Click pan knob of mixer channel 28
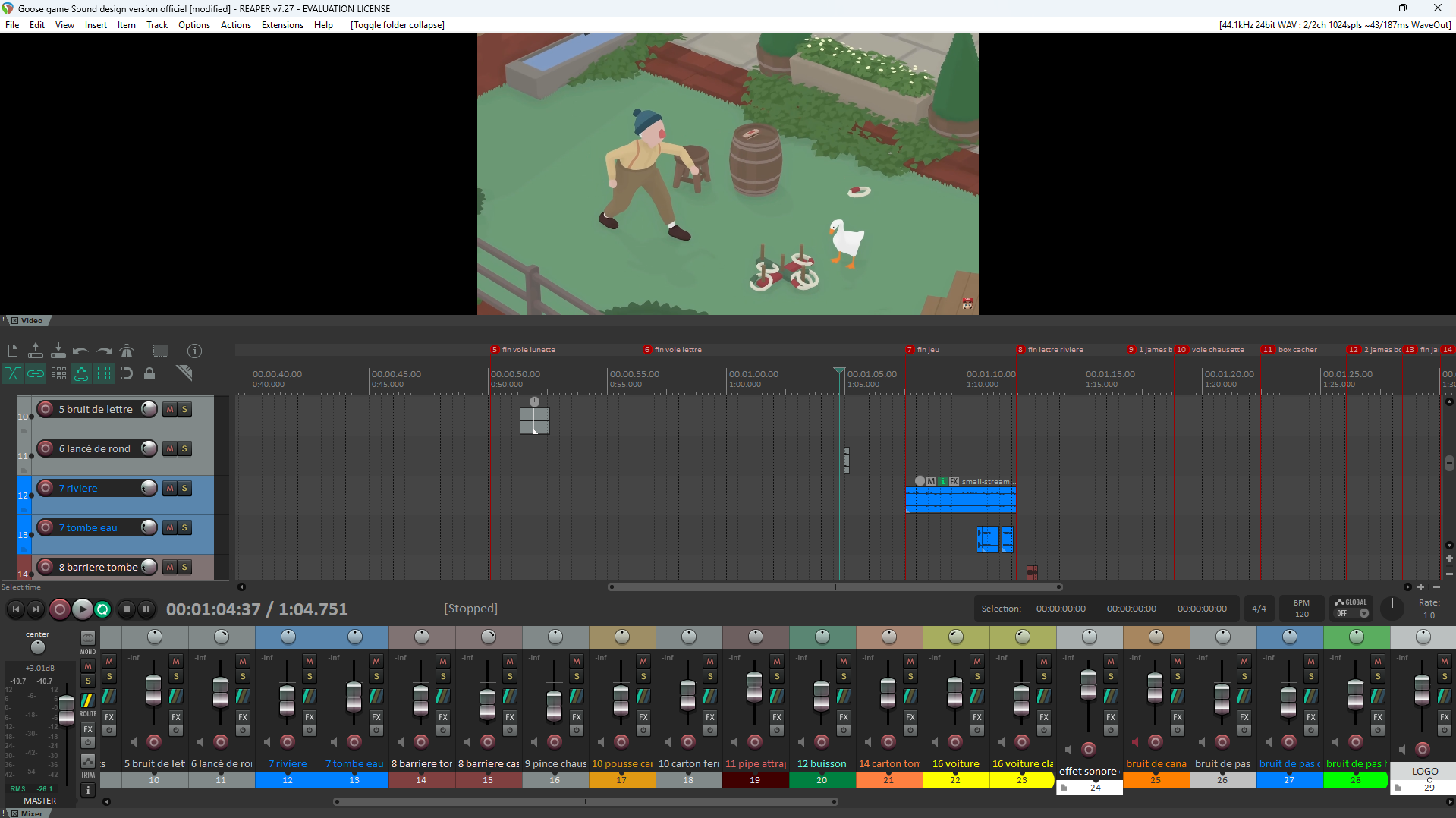The image size is (1456, 818). click(x=1357, y=637)
